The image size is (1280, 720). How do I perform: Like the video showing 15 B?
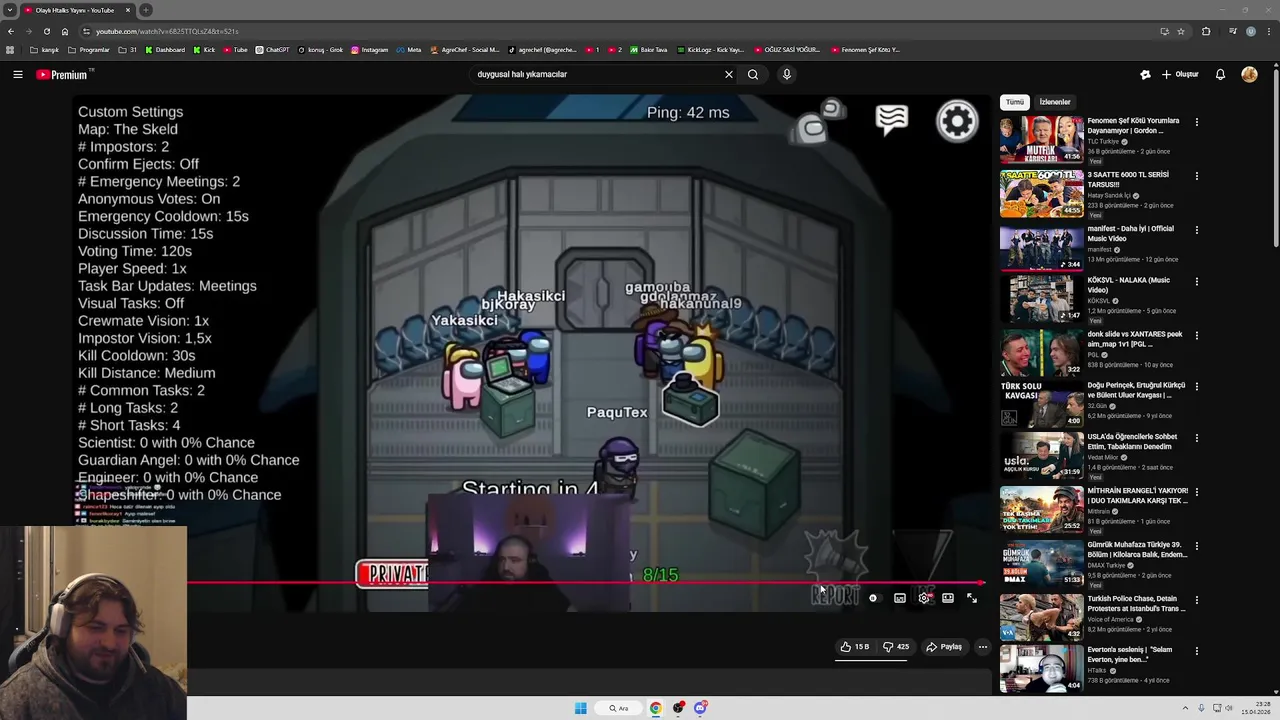tap(854, 647)
